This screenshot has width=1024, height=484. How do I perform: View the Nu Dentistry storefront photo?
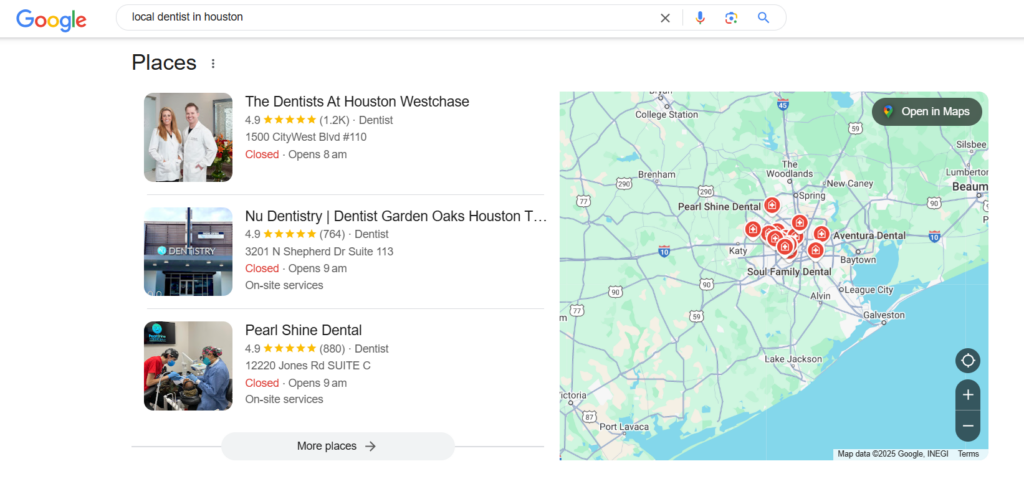tap(188, 251)
